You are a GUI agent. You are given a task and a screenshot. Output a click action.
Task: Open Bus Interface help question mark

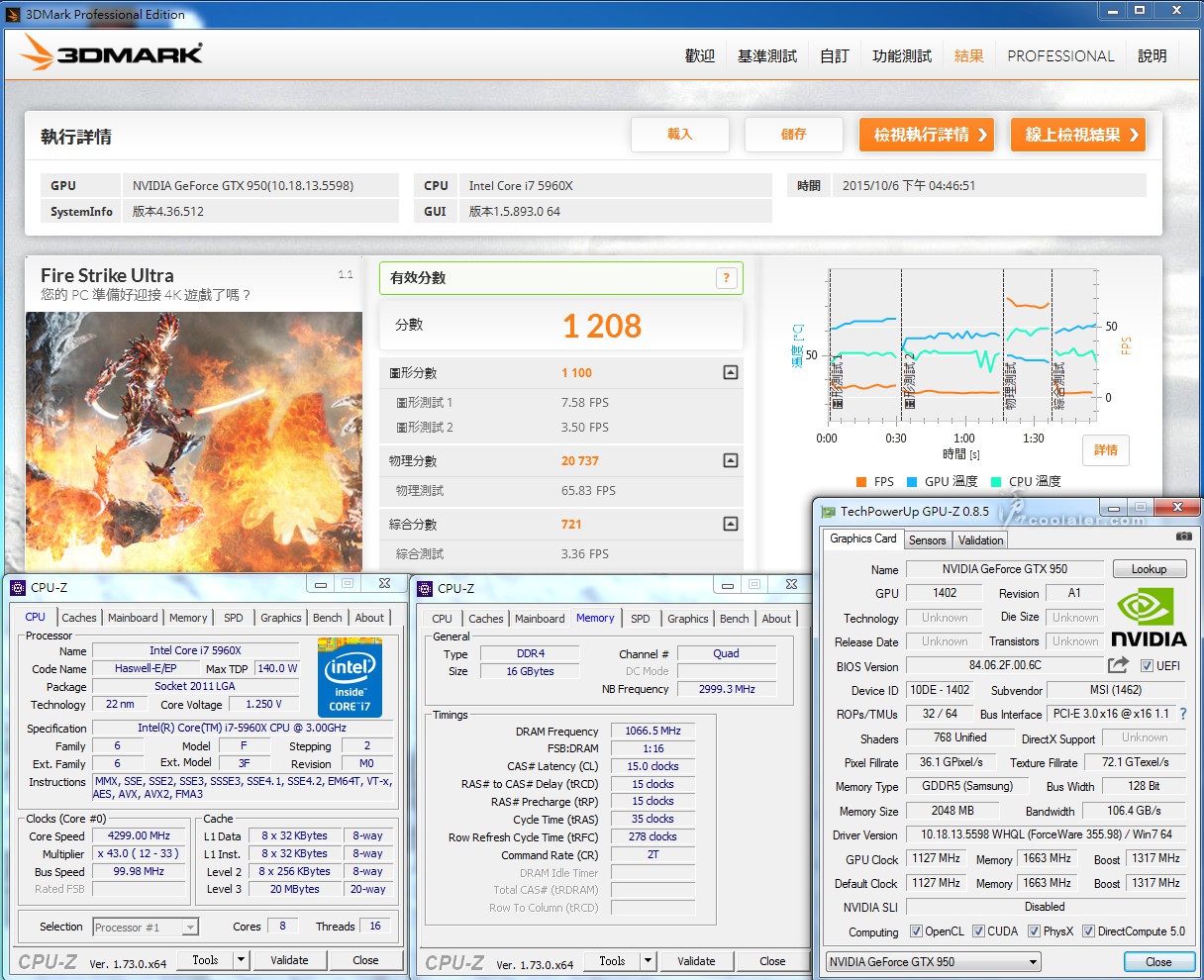1182,714
